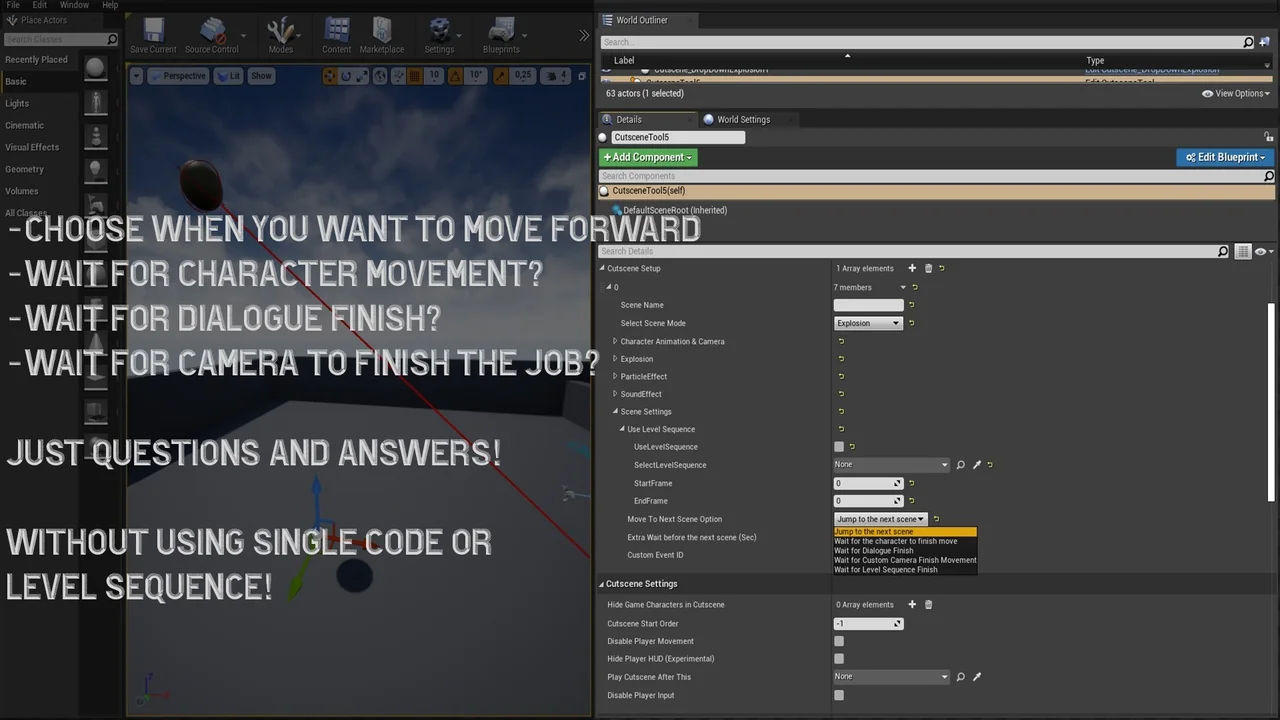Browse to SelectLevelSequence asset with magnifier icon
Screen dimensions: 1280x720
[960, 465]
